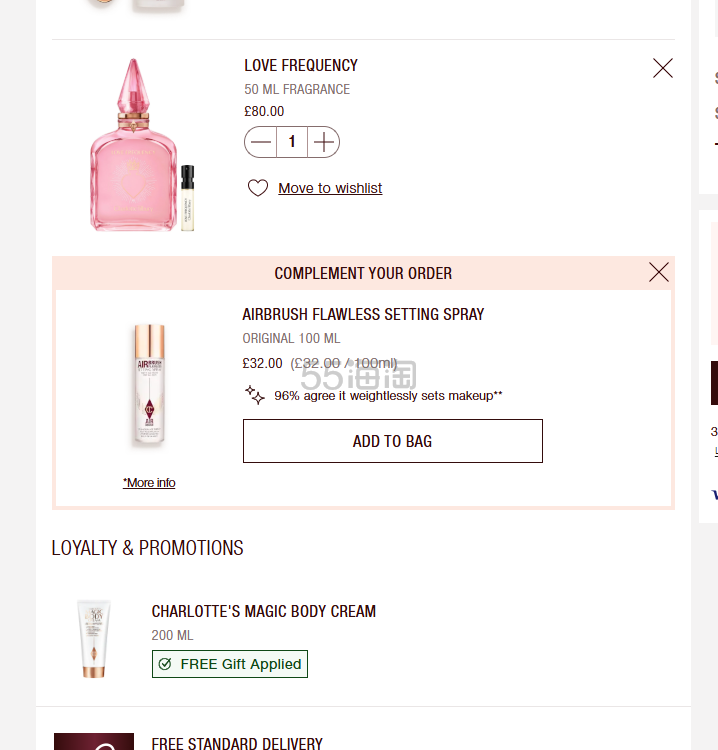Click the sparkle icon beside 96% agree
The height and width of the screenshot is (750, 718).
click(x=255, y=395)
